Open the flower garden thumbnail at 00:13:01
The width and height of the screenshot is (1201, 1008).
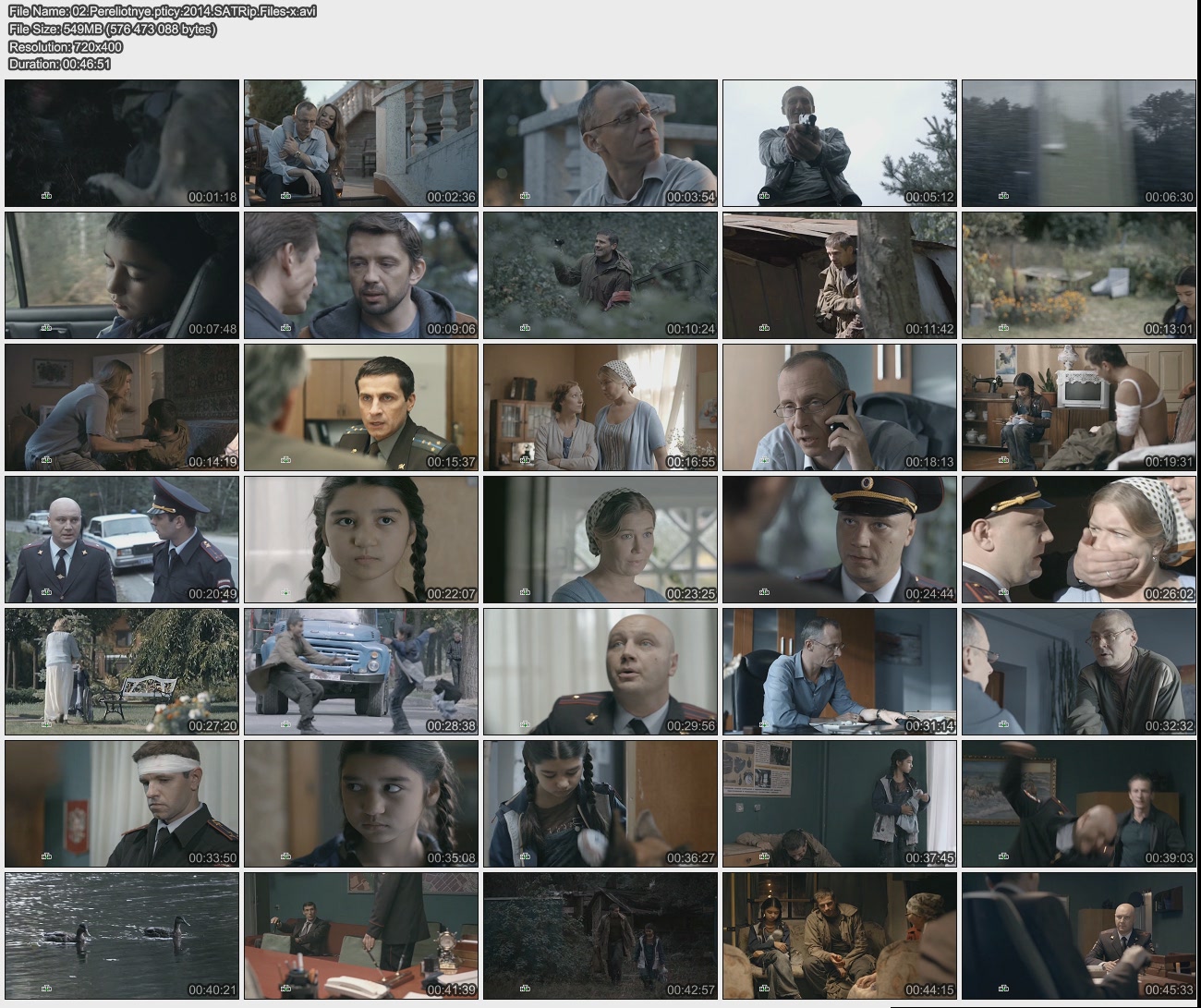pos(1078,274)
